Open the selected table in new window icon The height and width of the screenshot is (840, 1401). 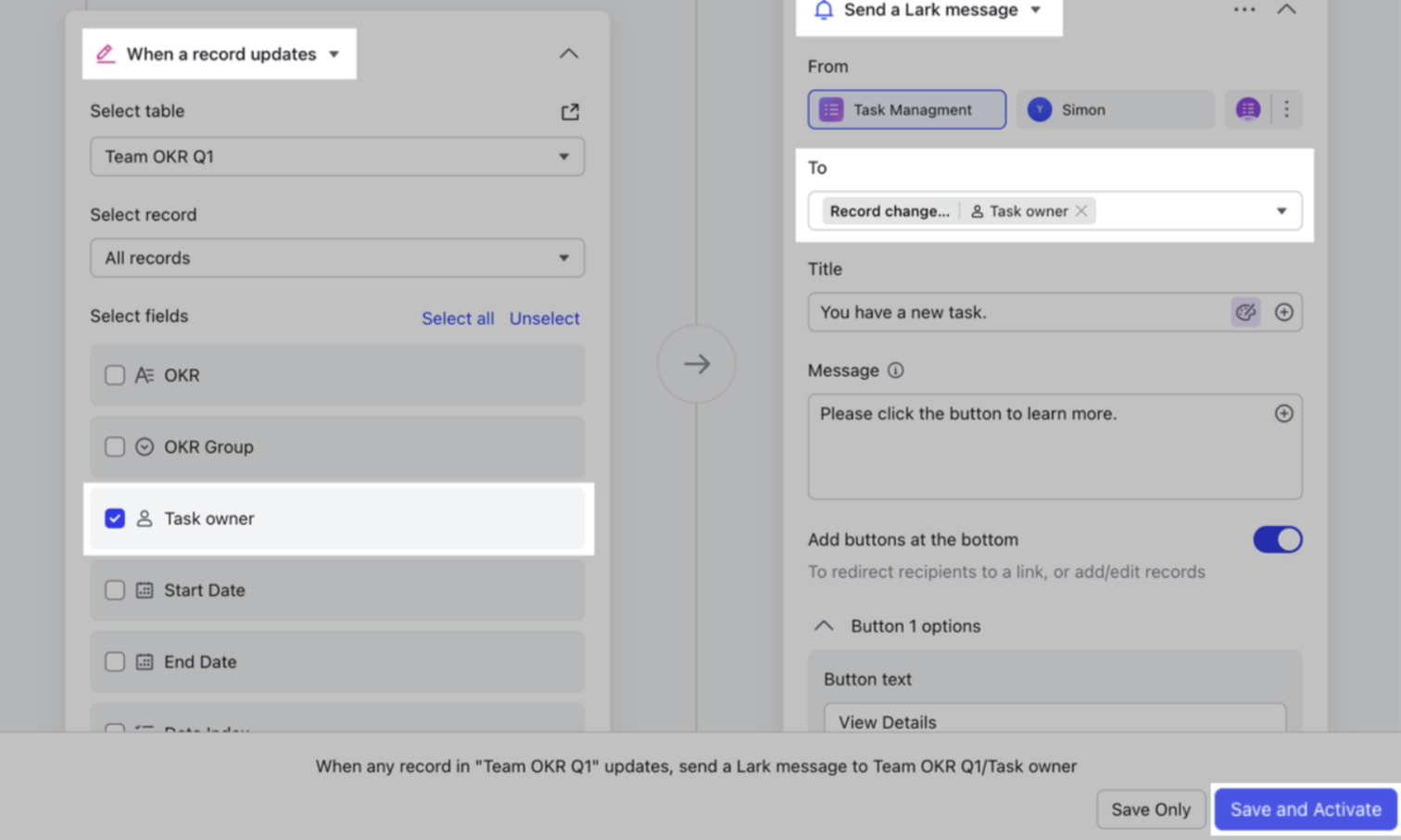tap(570, 112)
